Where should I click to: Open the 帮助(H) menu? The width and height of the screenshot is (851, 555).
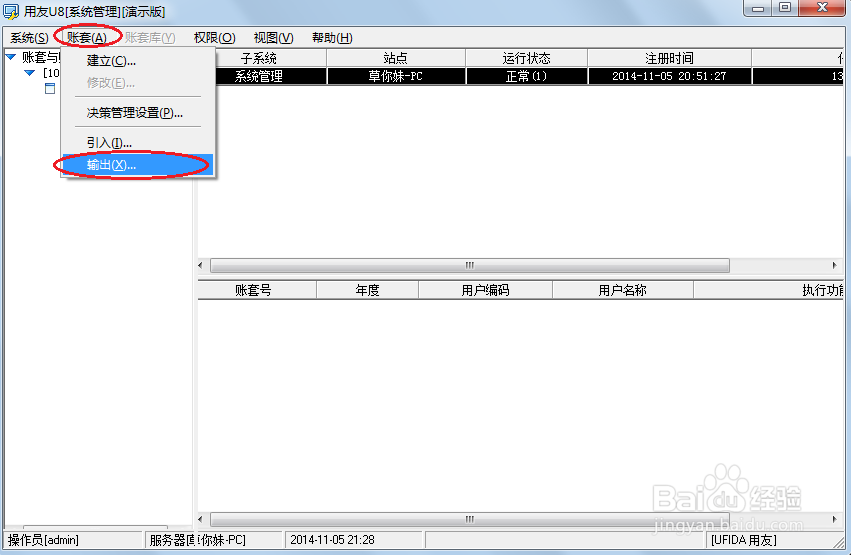point(332,38)
